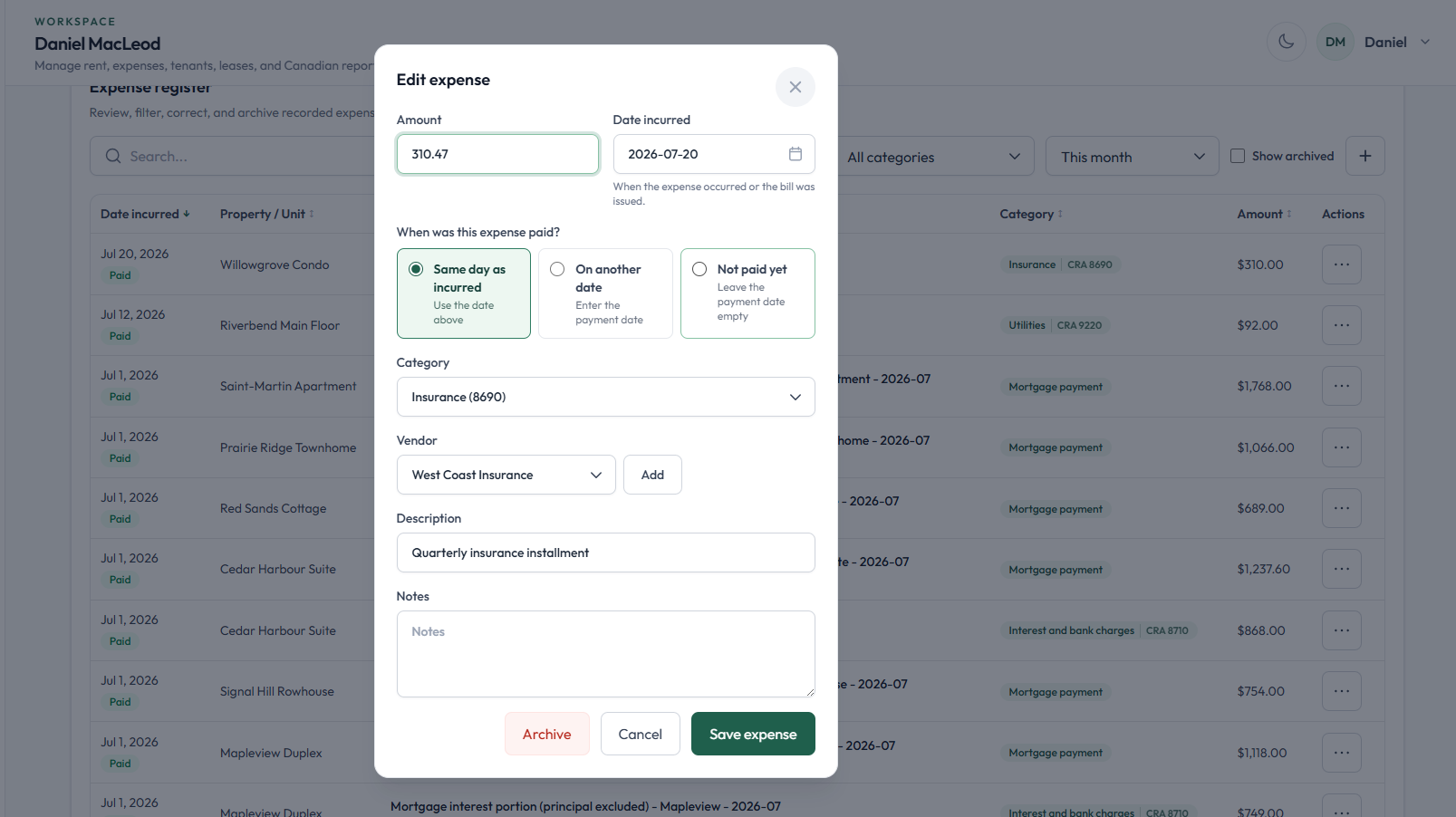Click the Daniel MacLeod workspace title

coord(98,43)
